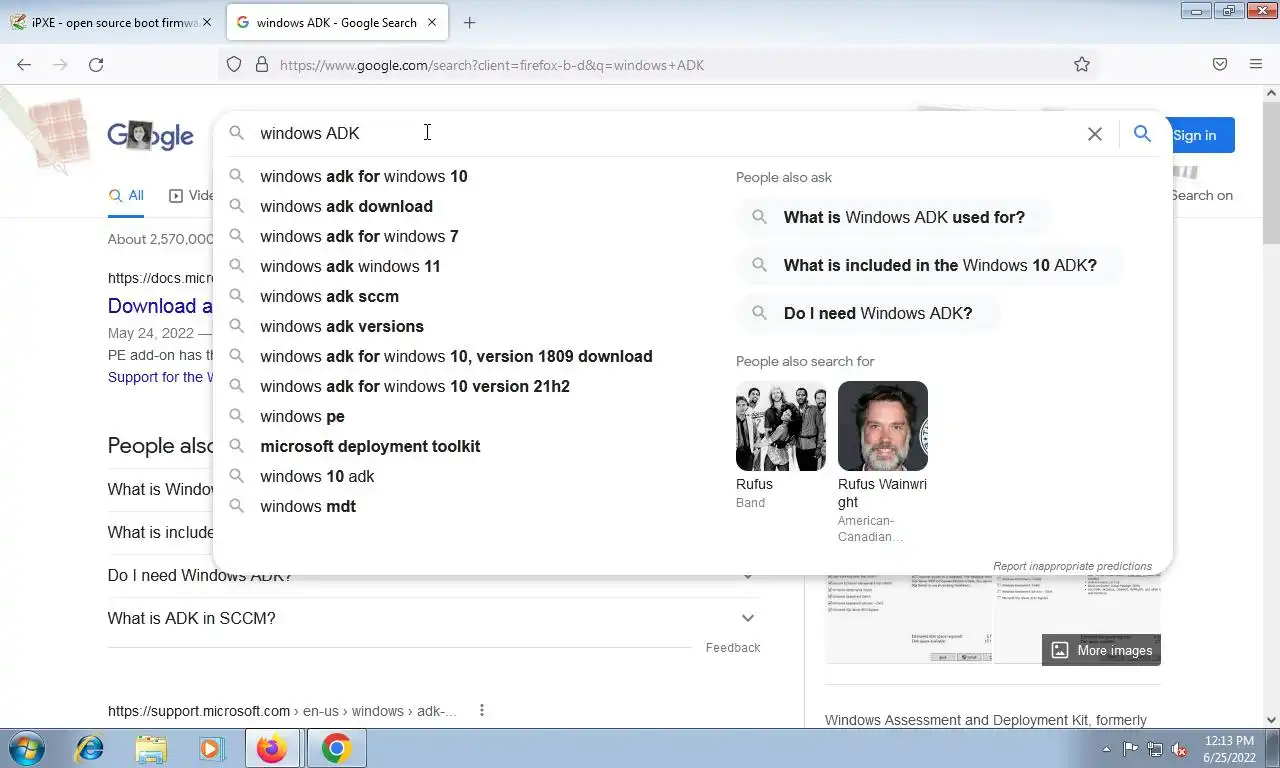Open Rufus Wainwright thumbnail
The height and width of the screenshot is (768, 1280).
(883, 426)
